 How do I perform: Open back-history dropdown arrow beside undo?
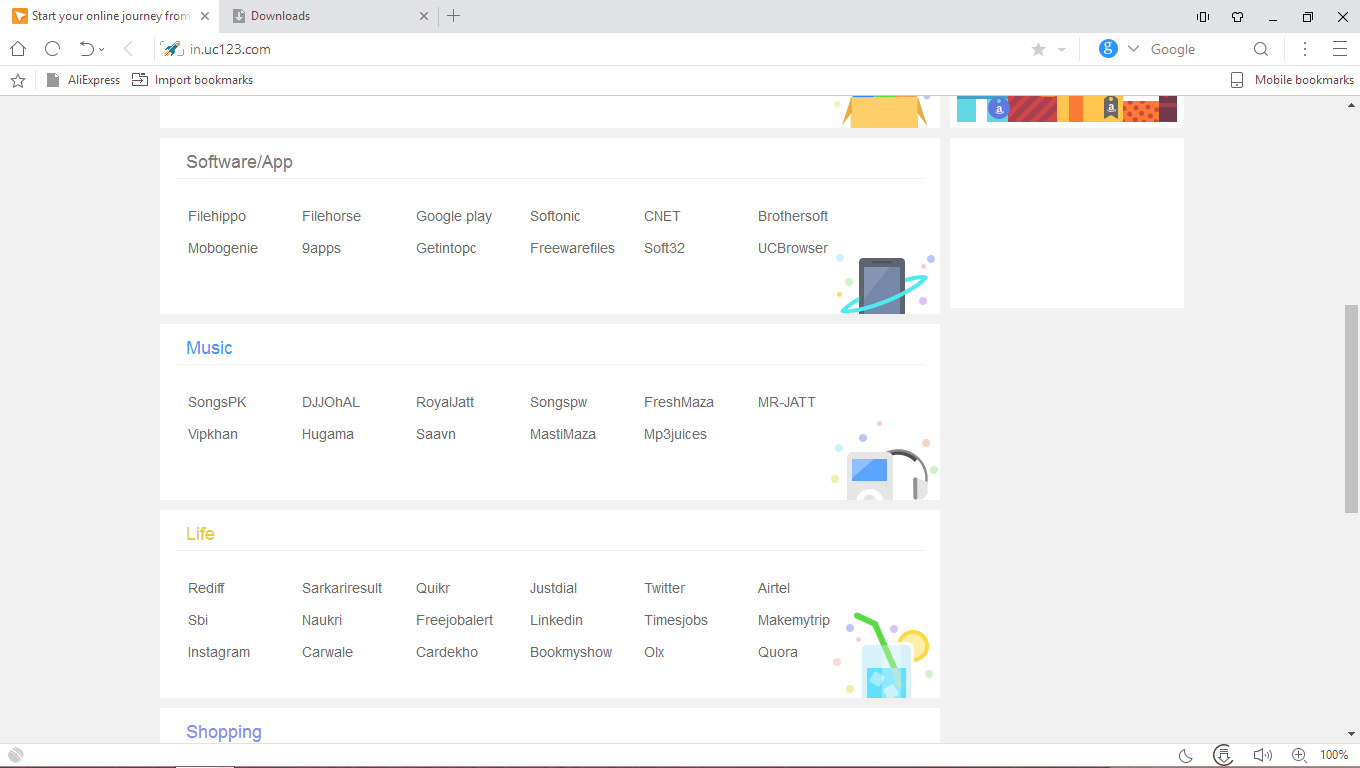[x=102, y=50]
